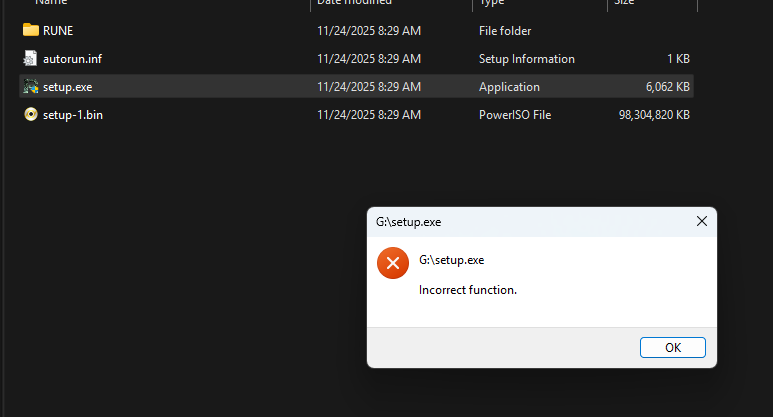
Task: Click the autorun.inf file icon
Action: coord(31,59)
